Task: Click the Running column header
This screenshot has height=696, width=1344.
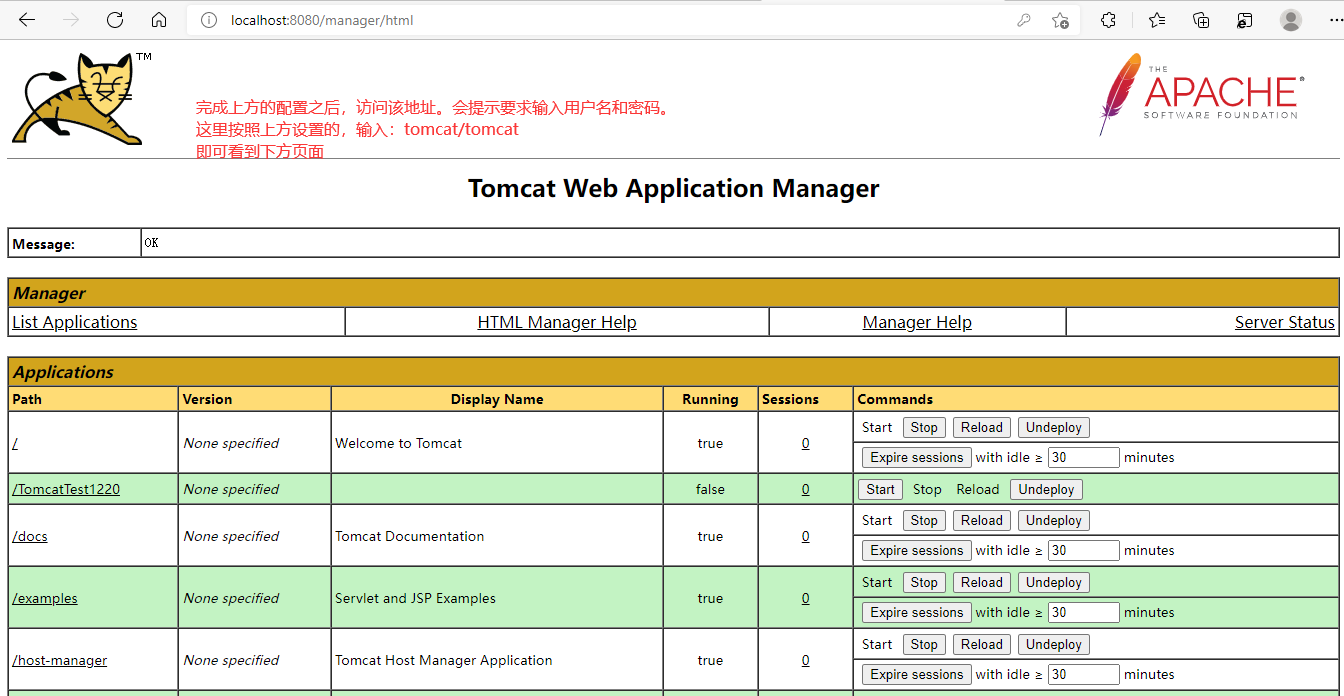Action: click(710, 399)
